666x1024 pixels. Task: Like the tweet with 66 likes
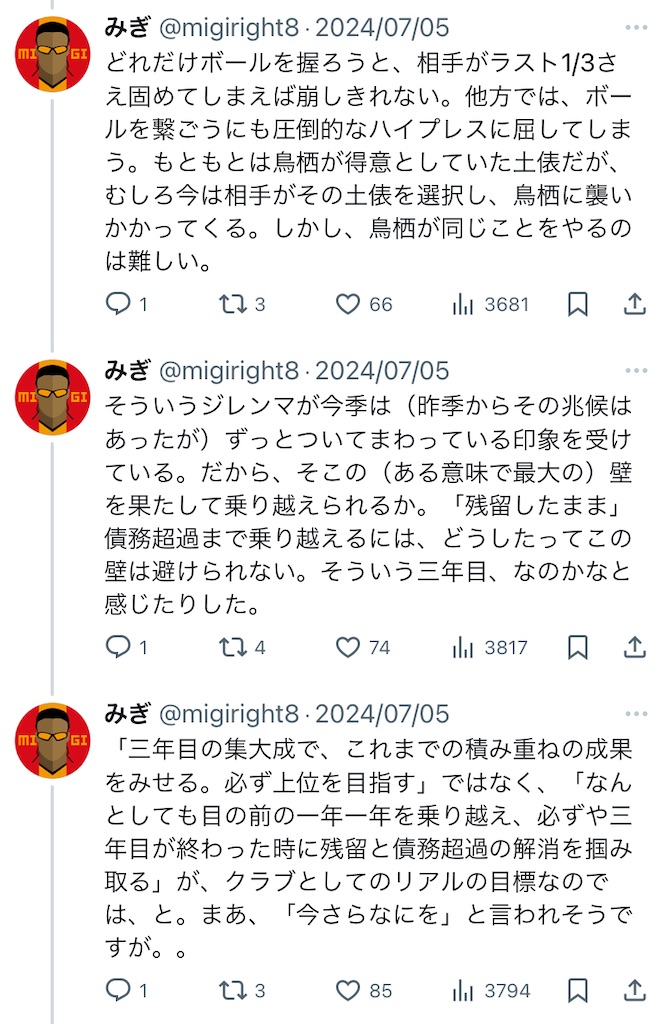tap(347, 305)
